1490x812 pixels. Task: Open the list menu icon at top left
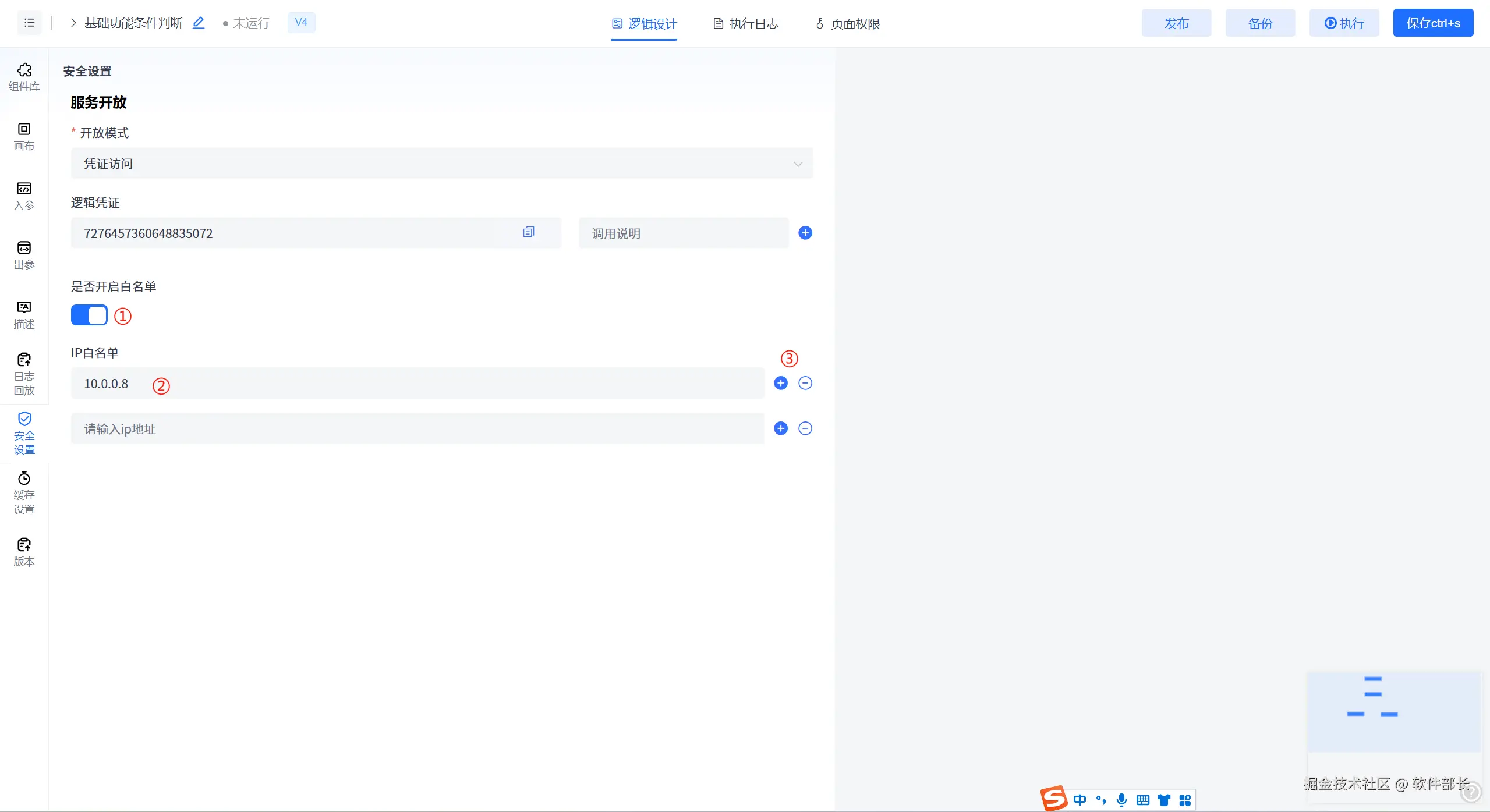(29, 23)
